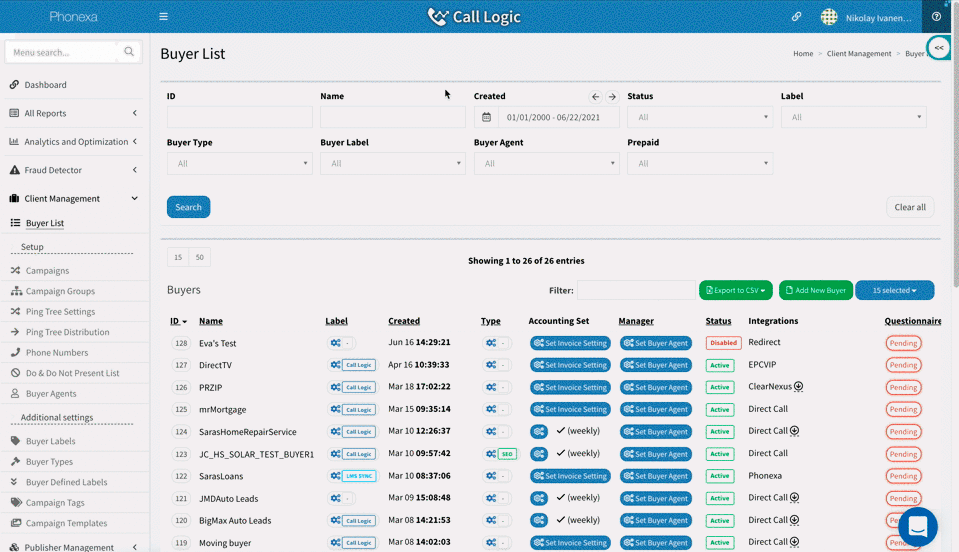Expand Analytics and Optimization menu

pyautogui.click(x=73, y=141)
